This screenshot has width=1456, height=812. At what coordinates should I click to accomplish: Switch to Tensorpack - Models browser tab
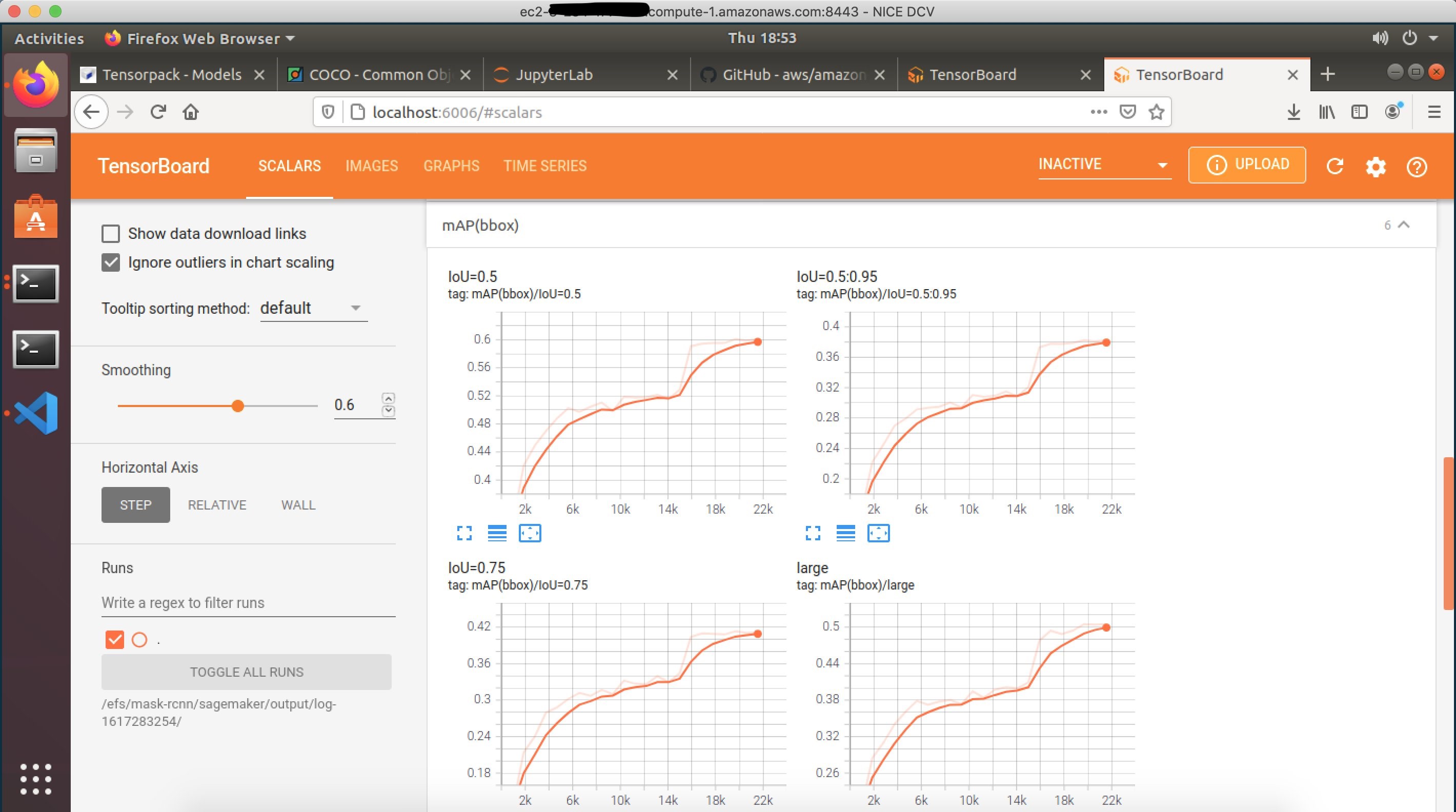[172, 74]
